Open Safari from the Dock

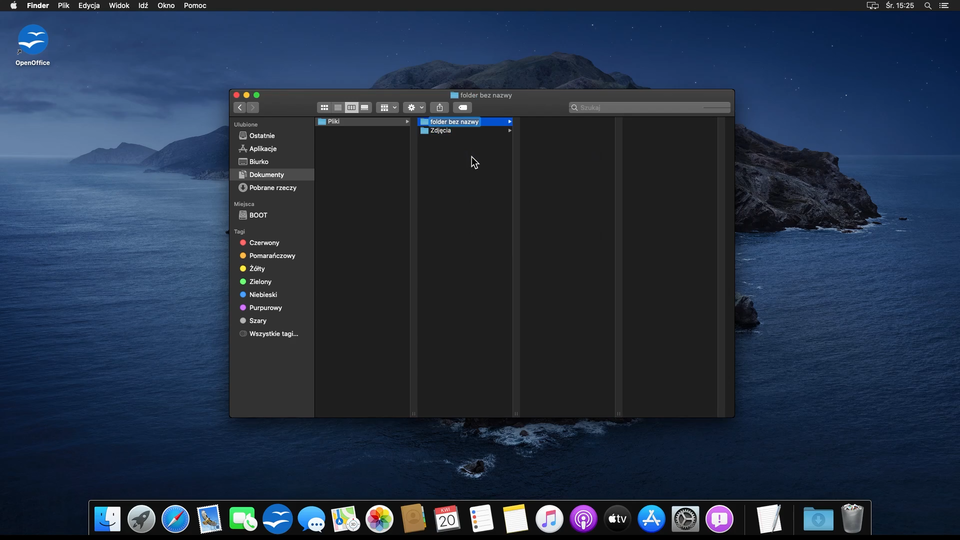click(175, 518)
